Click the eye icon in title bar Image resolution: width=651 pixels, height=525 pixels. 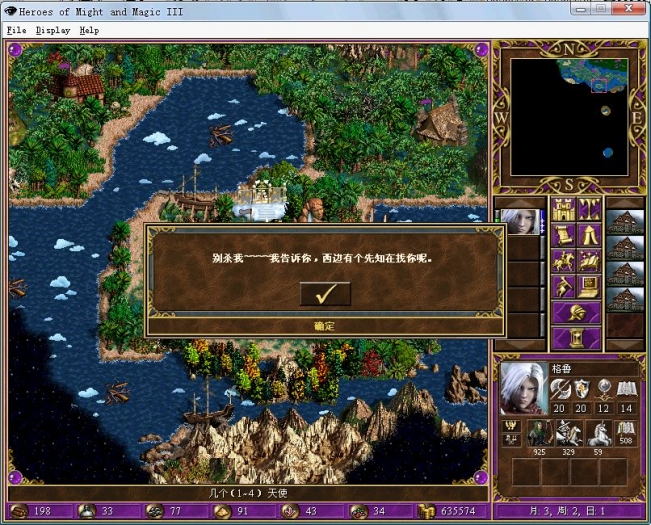click(x=10, y=11)
